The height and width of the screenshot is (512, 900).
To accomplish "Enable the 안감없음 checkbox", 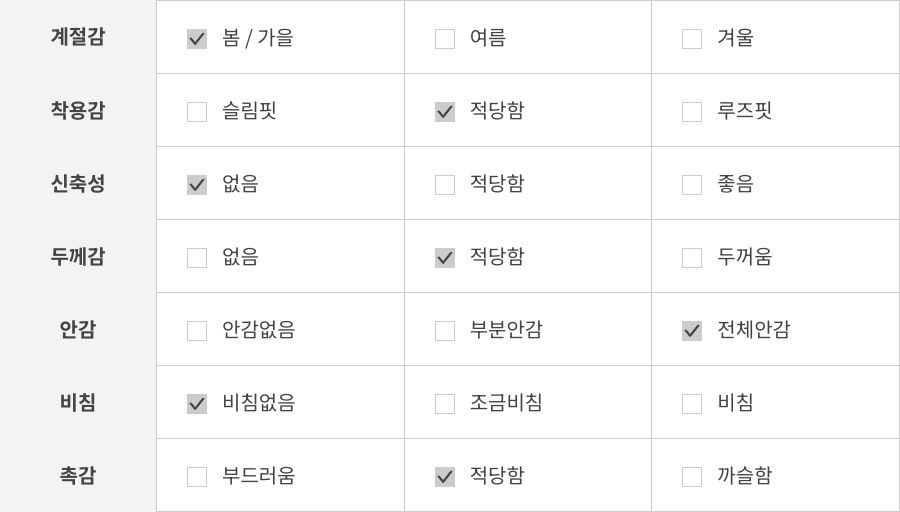I will pos(197,331).
